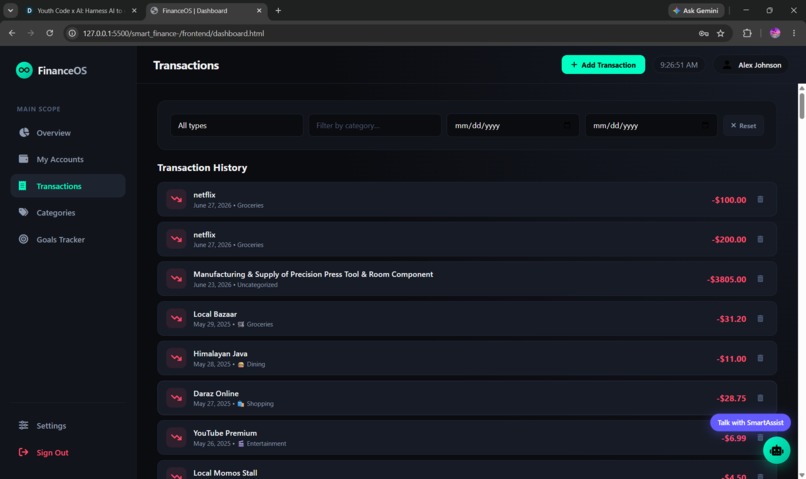The height and width of the screenshot is (479, 806).
Task: Click the -$3805.00 amount
Action: 726,279
